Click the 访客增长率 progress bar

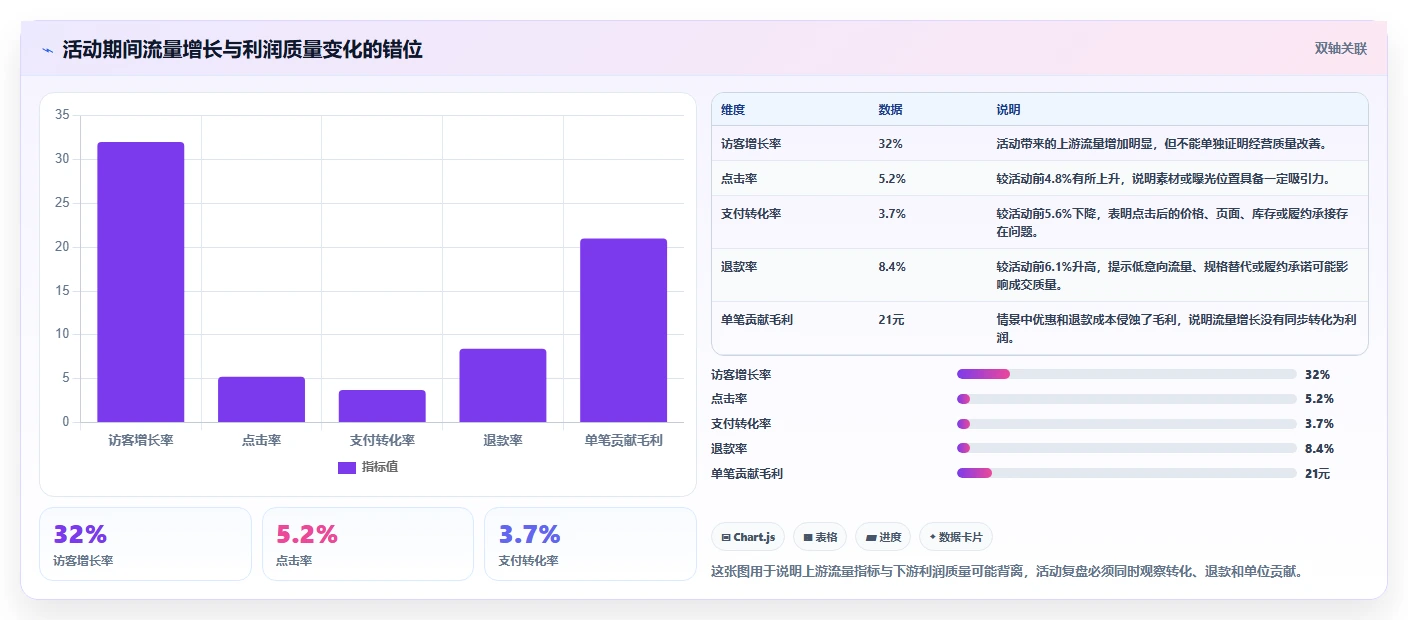1126,374
